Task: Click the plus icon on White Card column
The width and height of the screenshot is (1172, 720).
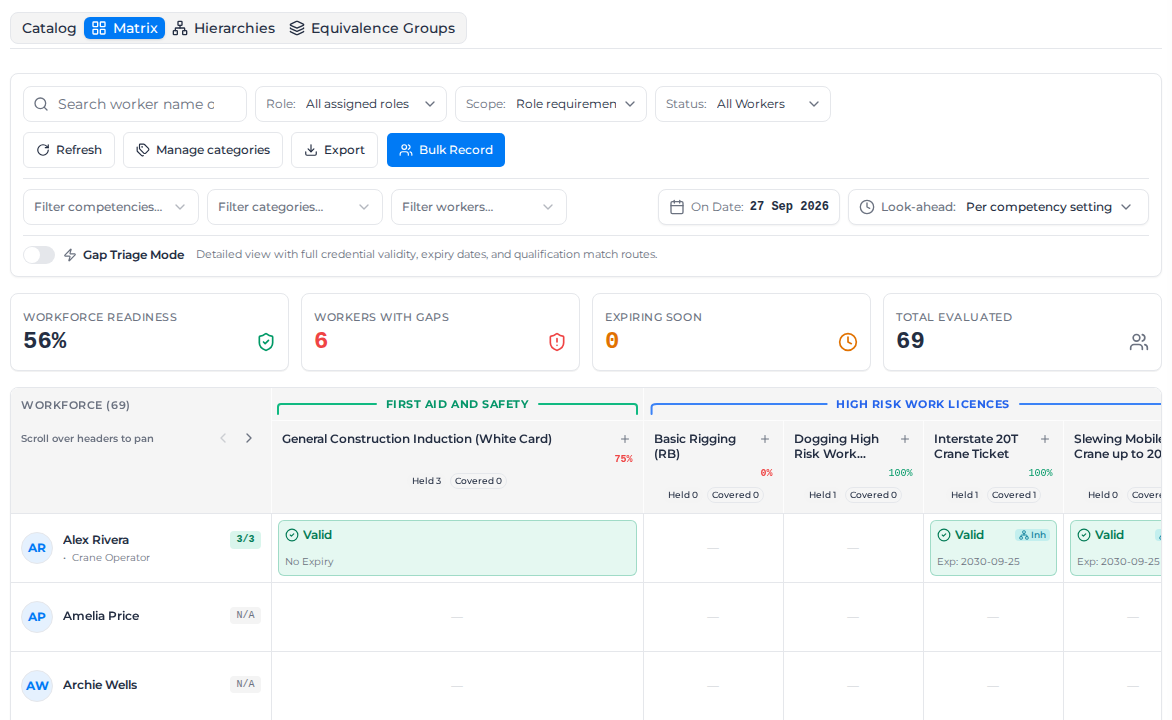Action: click(x=625, y=439)
